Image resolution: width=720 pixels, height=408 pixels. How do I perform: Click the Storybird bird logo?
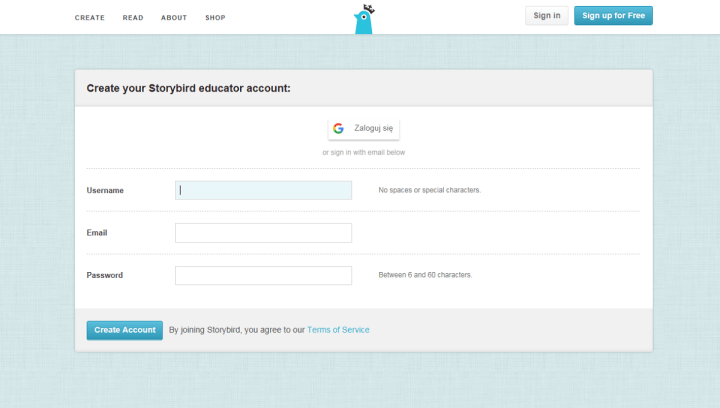pos(363,20)
